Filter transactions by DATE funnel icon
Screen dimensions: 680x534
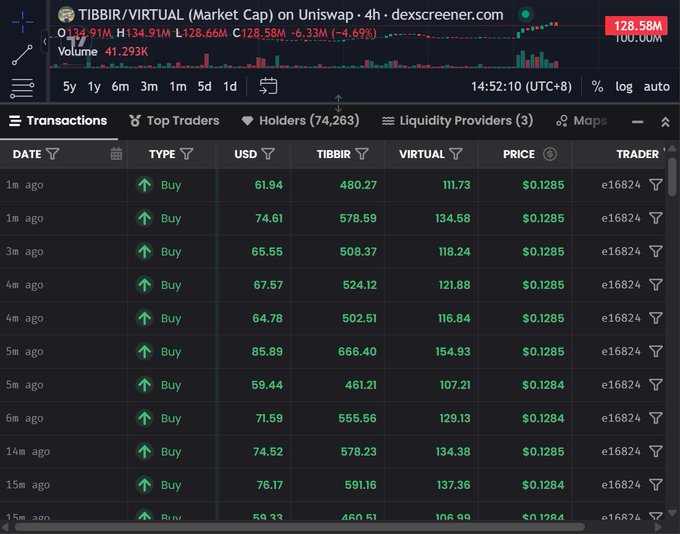click(52, 154)
